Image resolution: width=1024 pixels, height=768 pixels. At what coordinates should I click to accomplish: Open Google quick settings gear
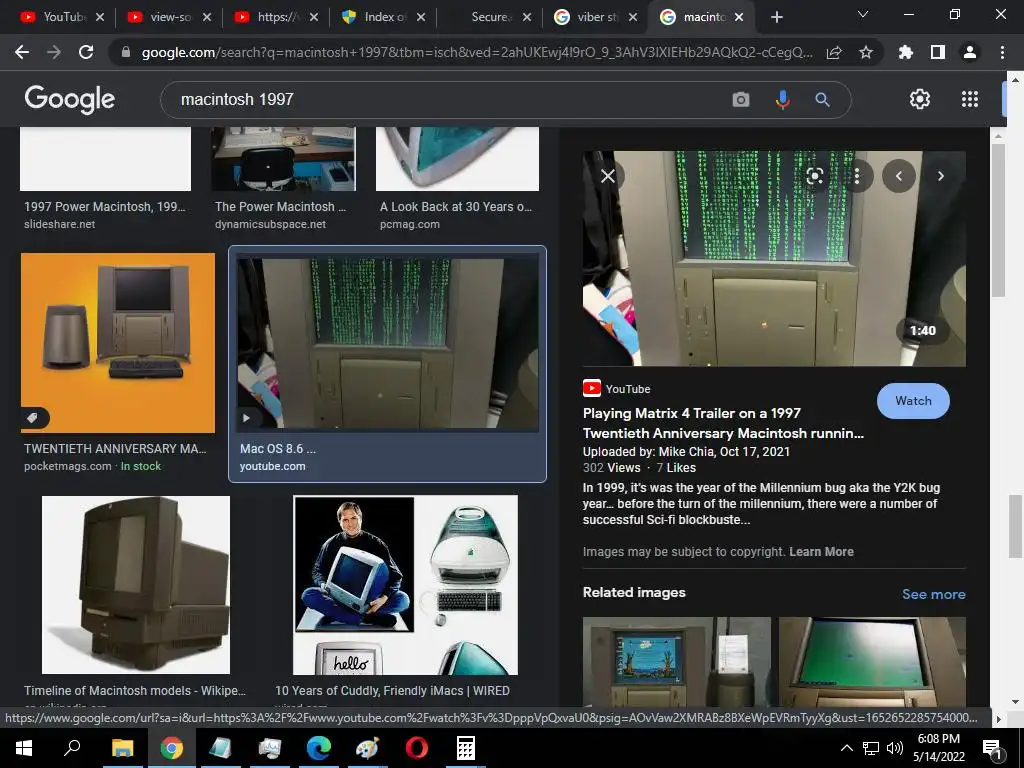pyautogui.click(x=920, y=99)
